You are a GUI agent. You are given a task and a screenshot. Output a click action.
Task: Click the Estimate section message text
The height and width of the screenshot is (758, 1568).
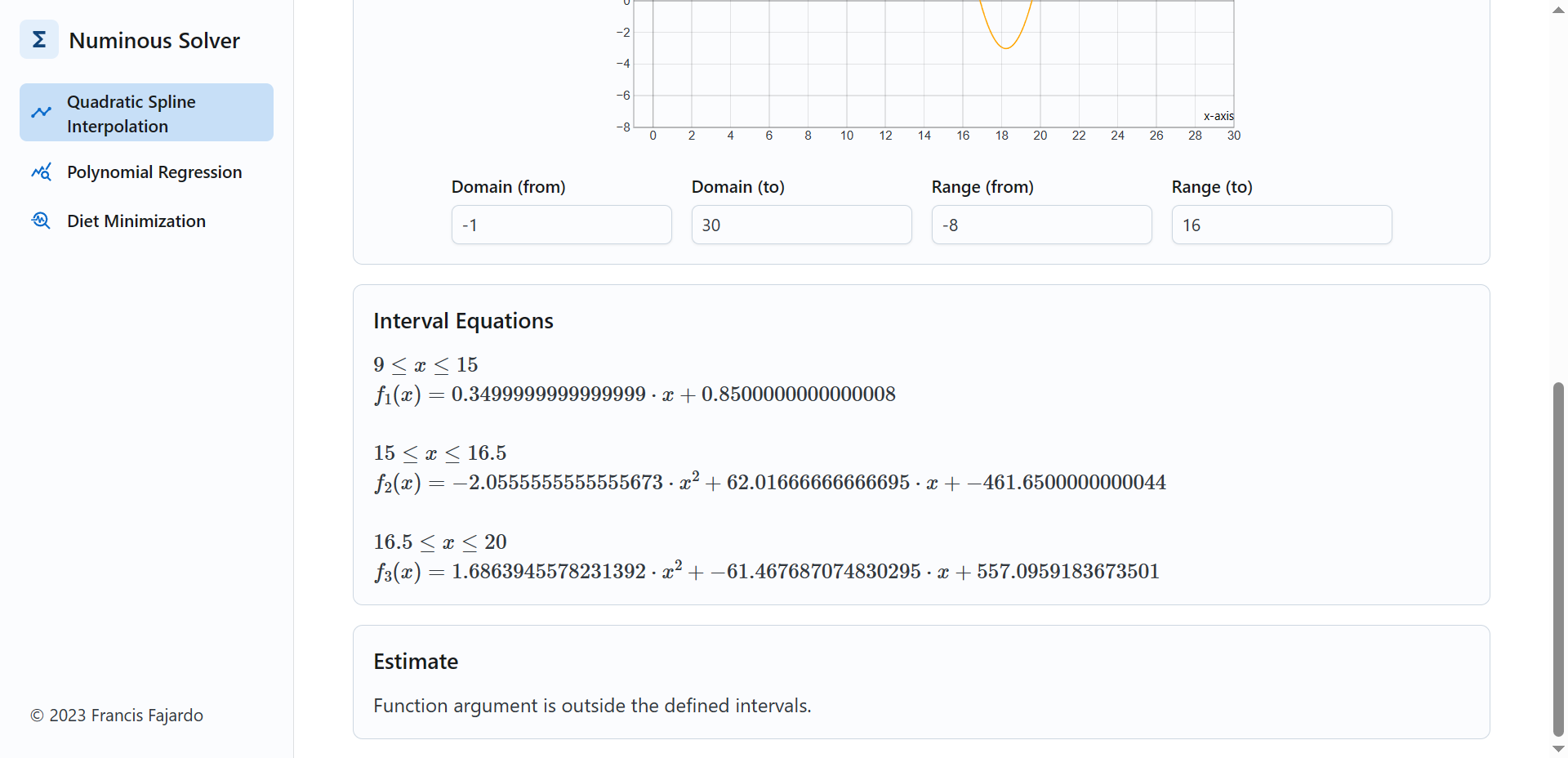(592, 705)
